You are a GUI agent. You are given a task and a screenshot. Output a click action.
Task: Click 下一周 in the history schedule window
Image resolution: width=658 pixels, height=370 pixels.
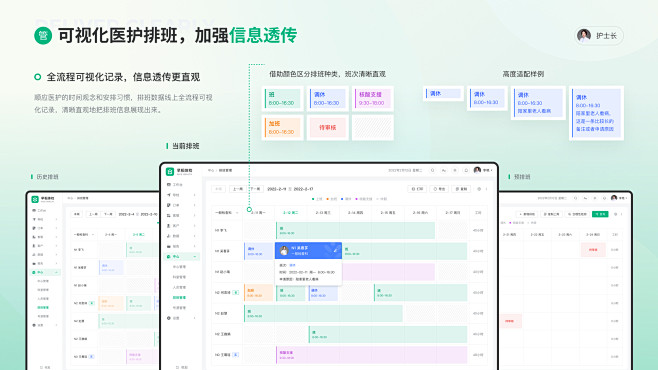108,214
